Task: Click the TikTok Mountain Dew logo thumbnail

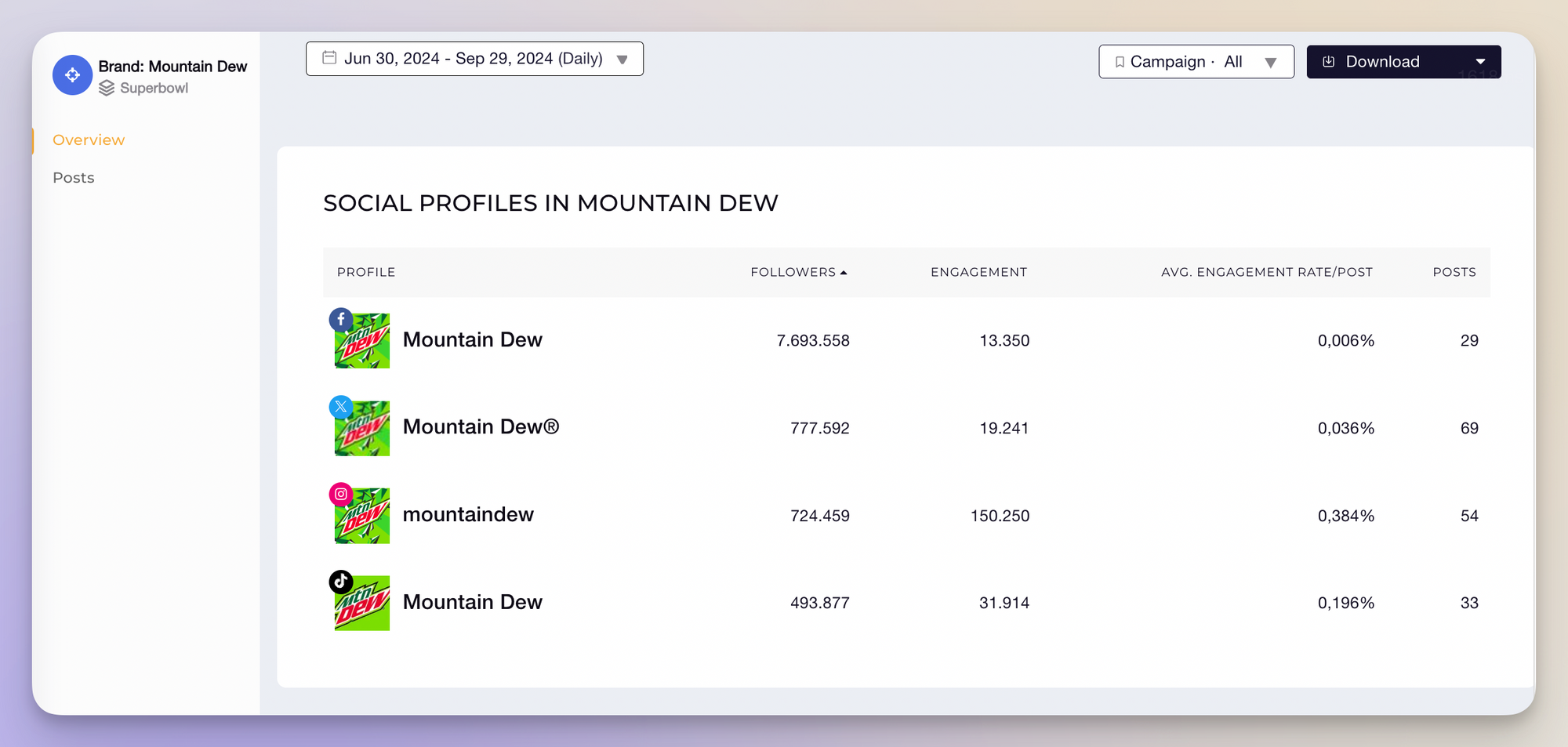Action: pos(362,604)
